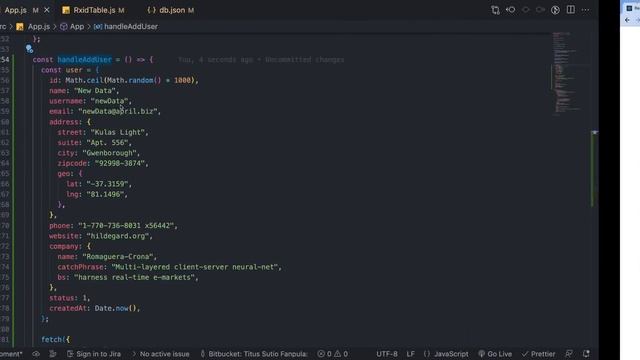Go to previous revision arrow icon

pos(511,10)
